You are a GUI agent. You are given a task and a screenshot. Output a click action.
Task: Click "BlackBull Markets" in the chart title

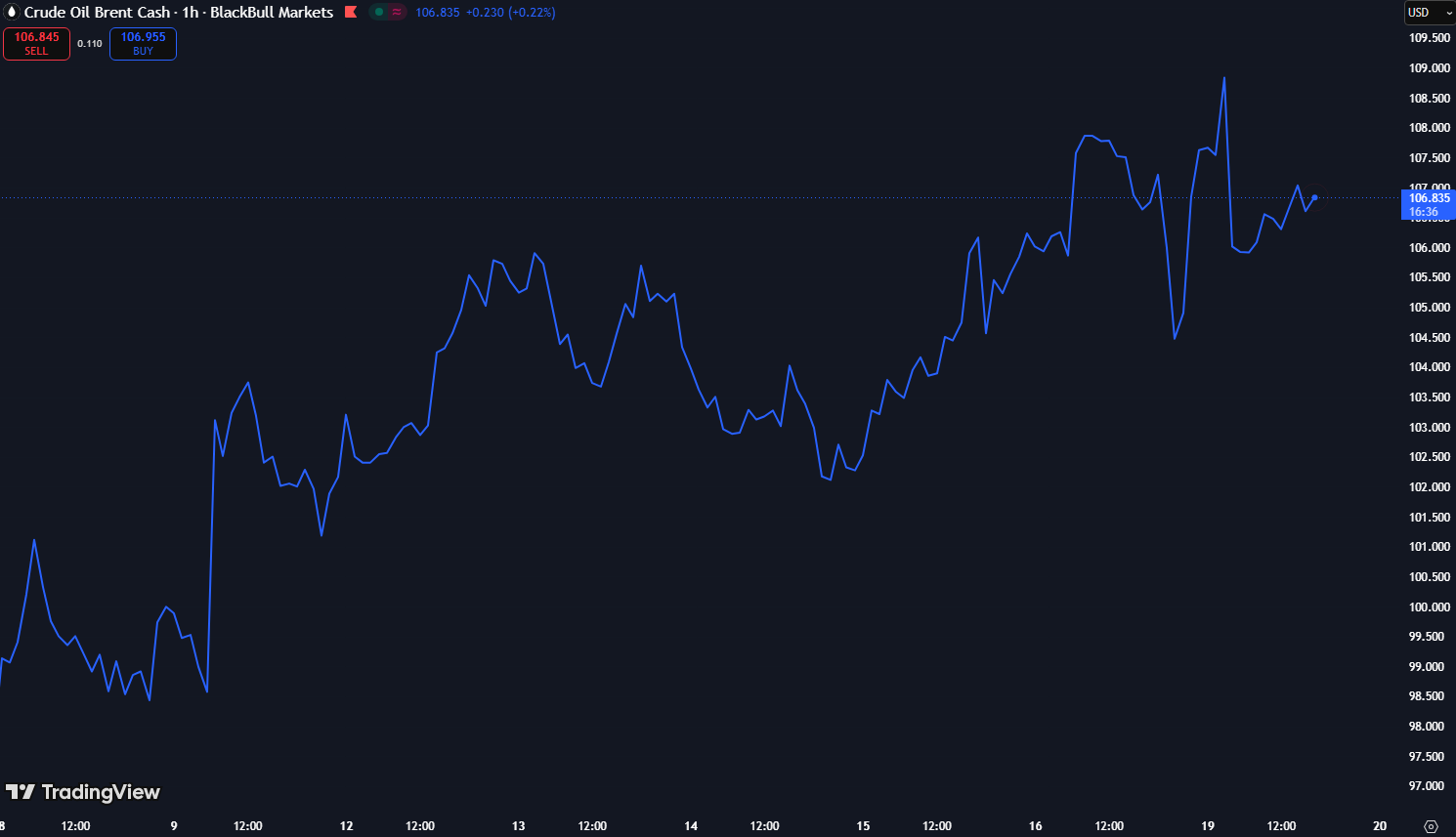[x=272, y=13]
